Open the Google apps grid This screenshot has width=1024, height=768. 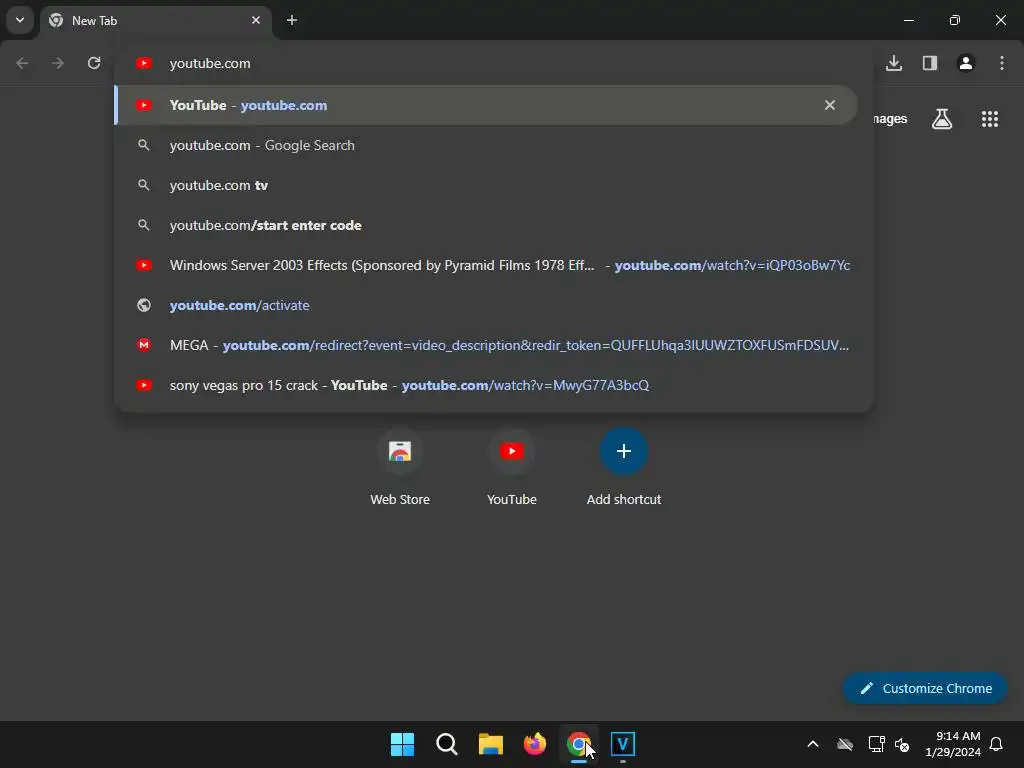[990, 119]
